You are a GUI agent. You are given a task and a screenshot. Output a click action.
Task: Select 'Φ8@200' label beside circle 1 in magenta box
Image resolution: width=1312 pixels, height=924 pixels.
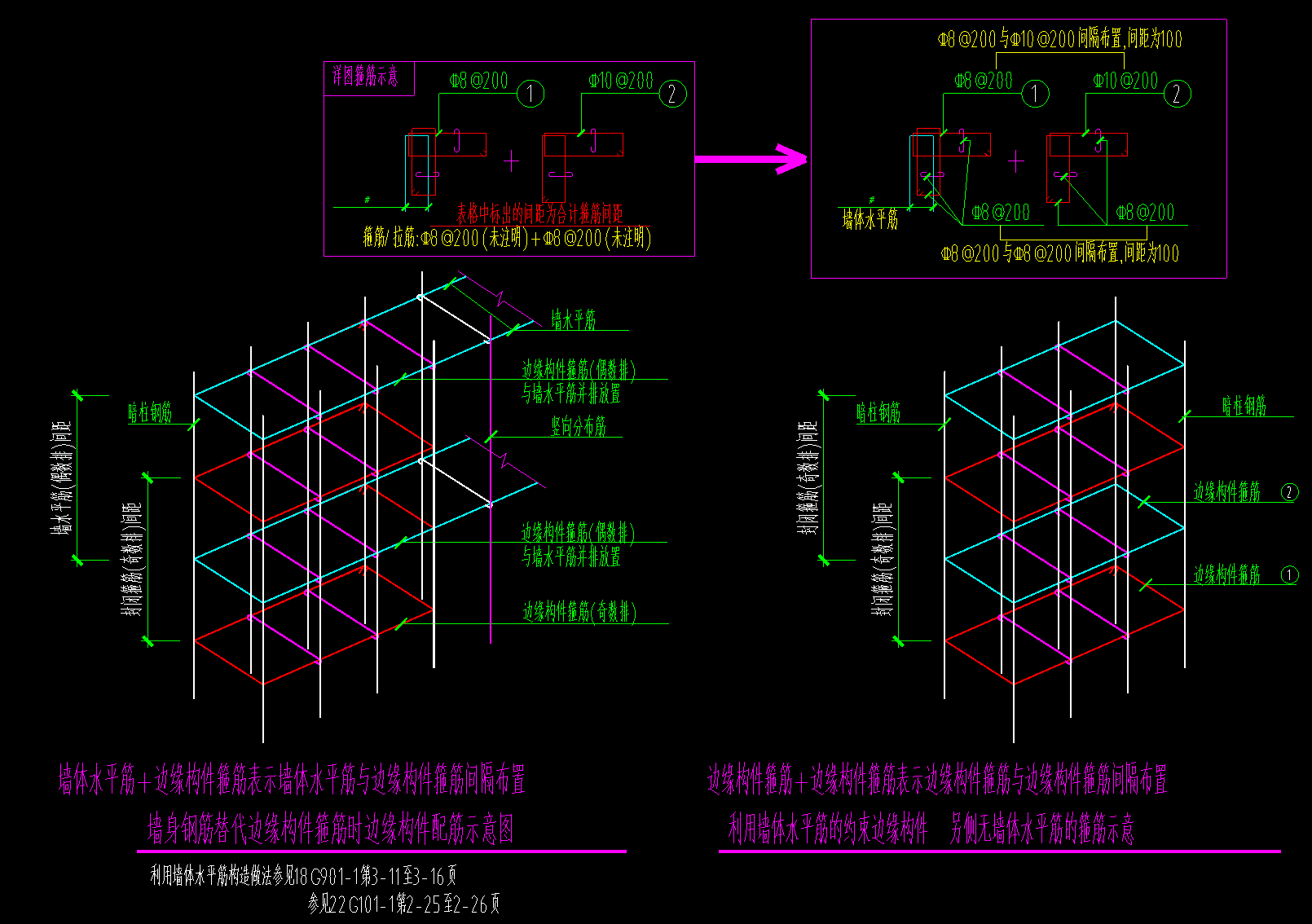[478, 81]
